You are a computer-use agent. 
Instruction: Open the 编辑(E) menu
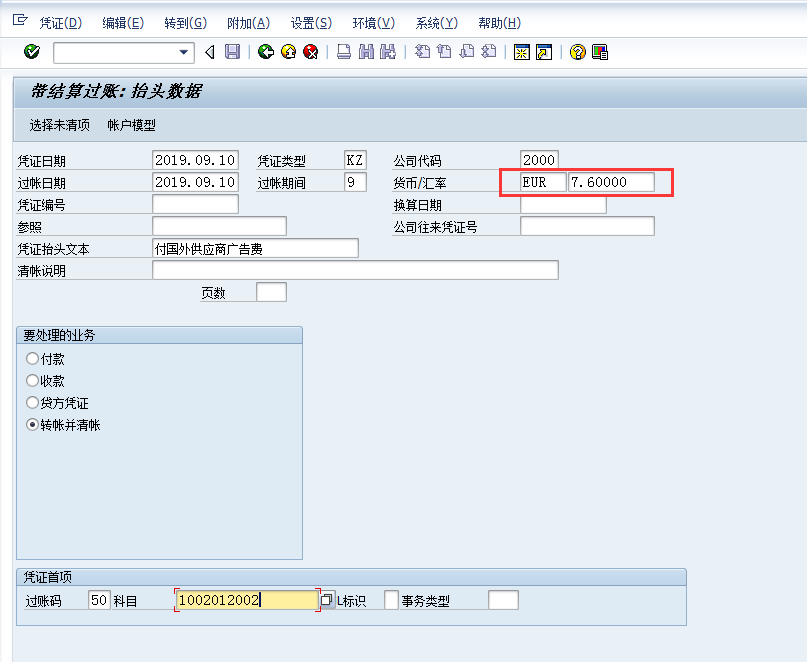pyautogui.click(x=123, y=23)
